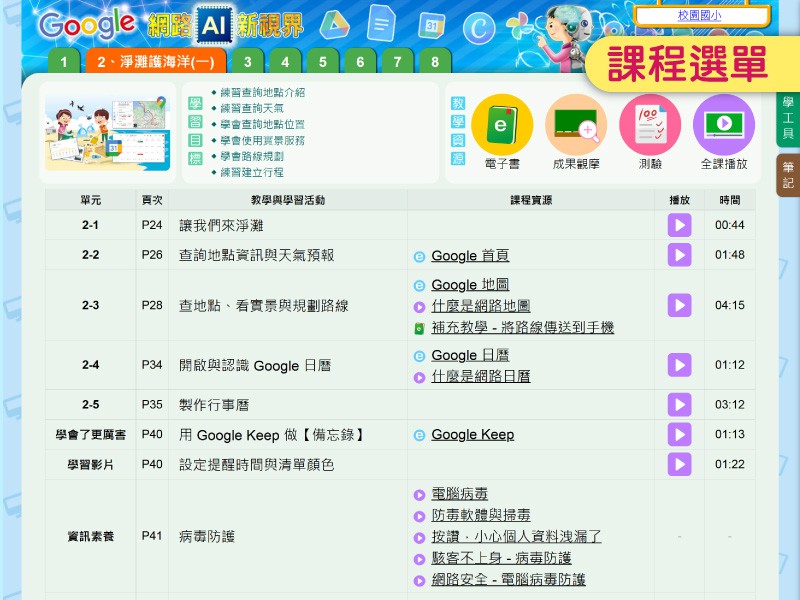This screenshot has height=600, width=800.
Task: Open the Google 地圖 resource link
Action: [469, 285]
